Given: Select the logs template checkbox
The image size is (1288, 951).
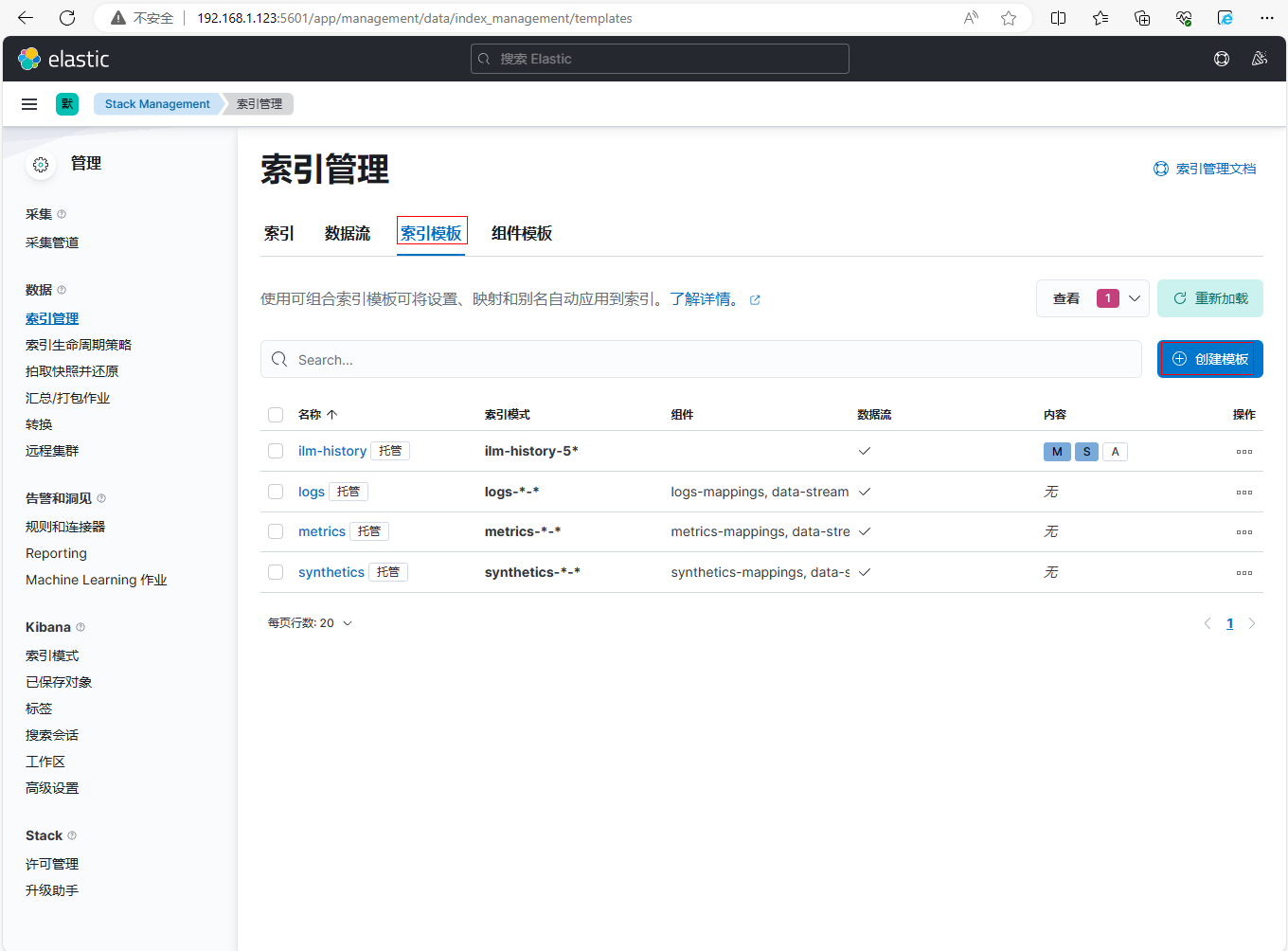Looking at the screenshot, I should click(276, 492).
